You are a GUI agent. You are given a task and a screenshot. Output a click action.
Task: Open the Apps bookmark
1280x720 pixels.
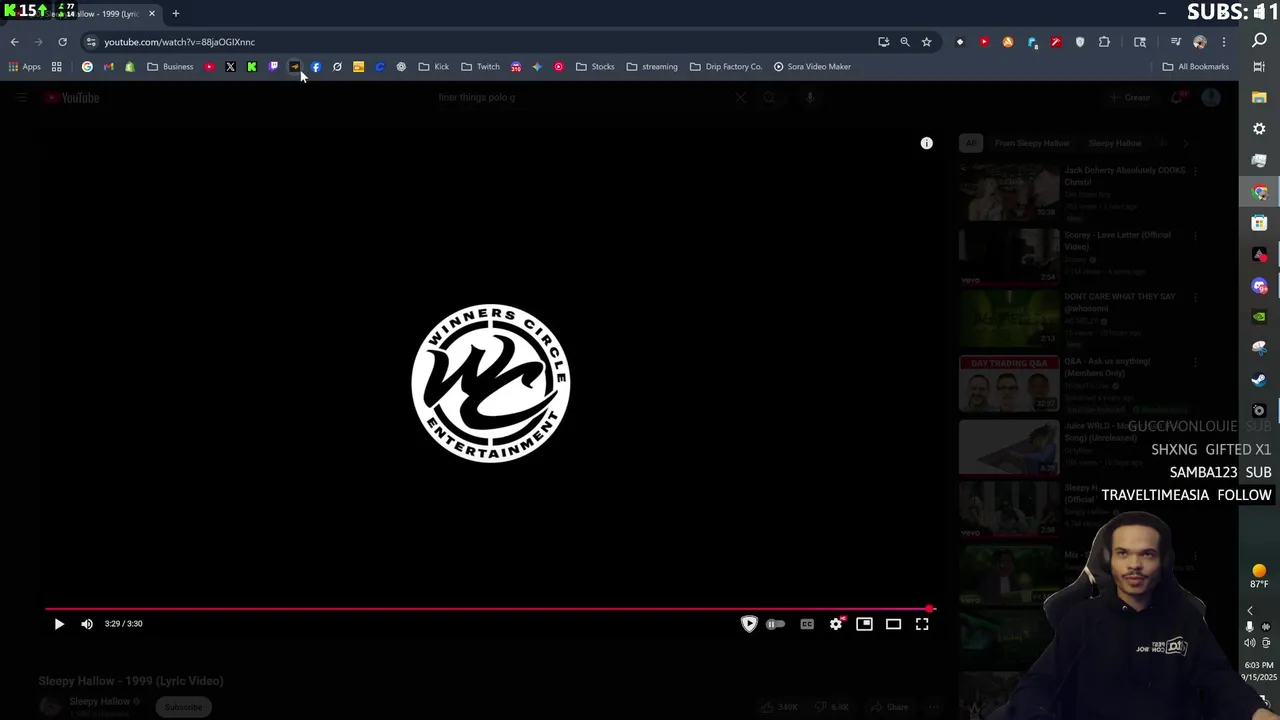[25, 67]
